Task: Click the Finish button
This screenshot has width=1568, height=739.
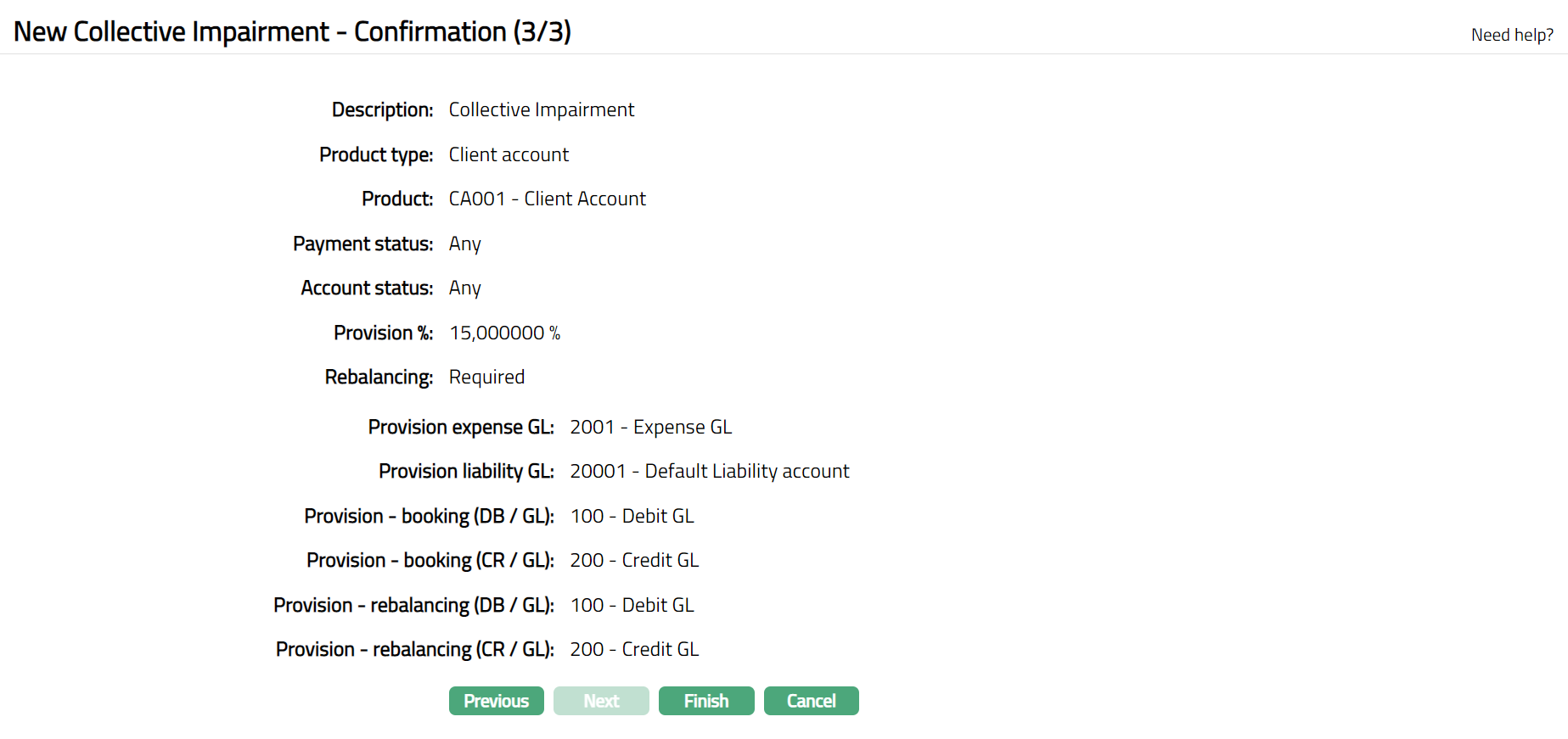Action: [705, 701]
